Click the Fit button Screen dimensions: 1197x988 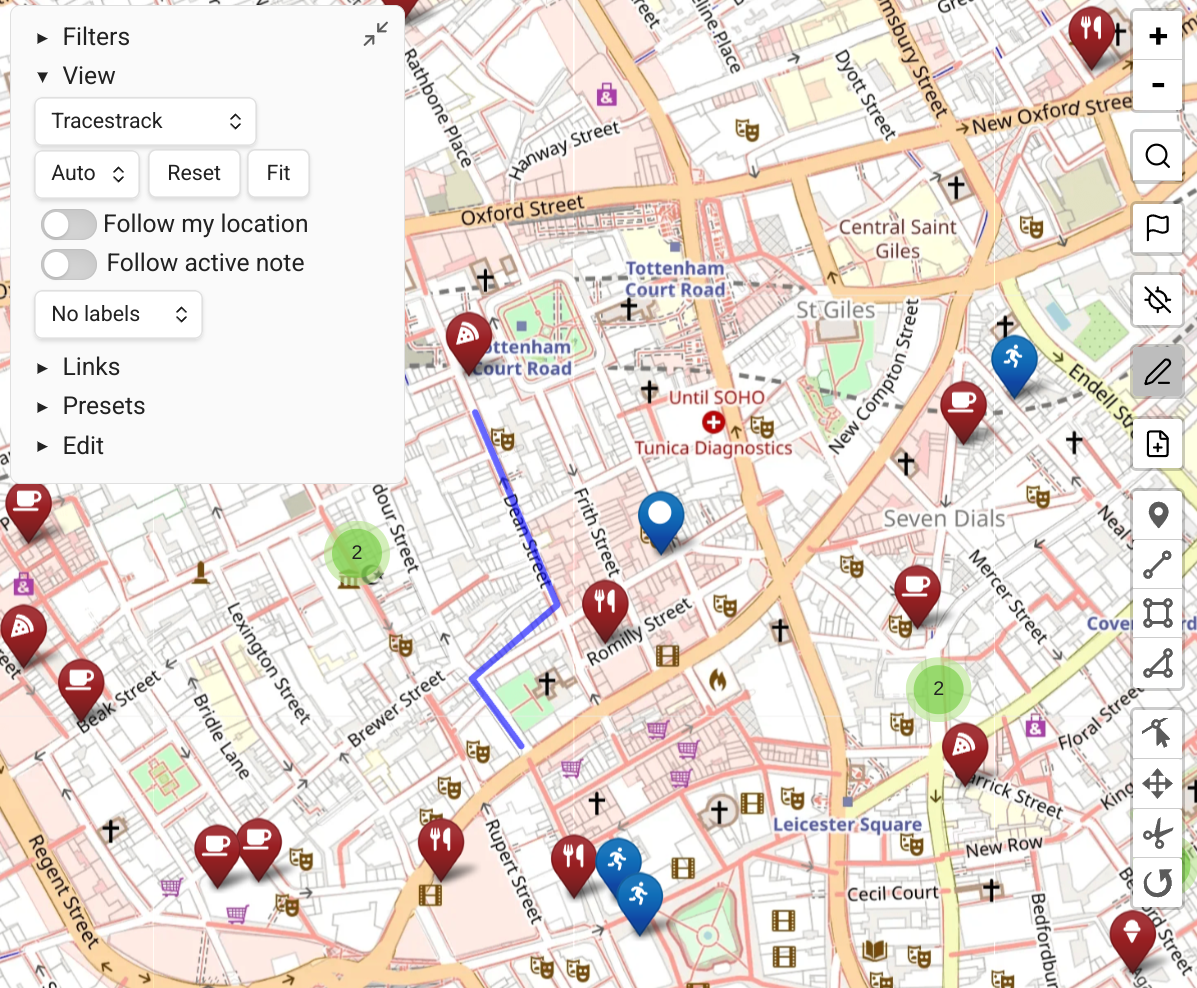click(x=278, y=173)
